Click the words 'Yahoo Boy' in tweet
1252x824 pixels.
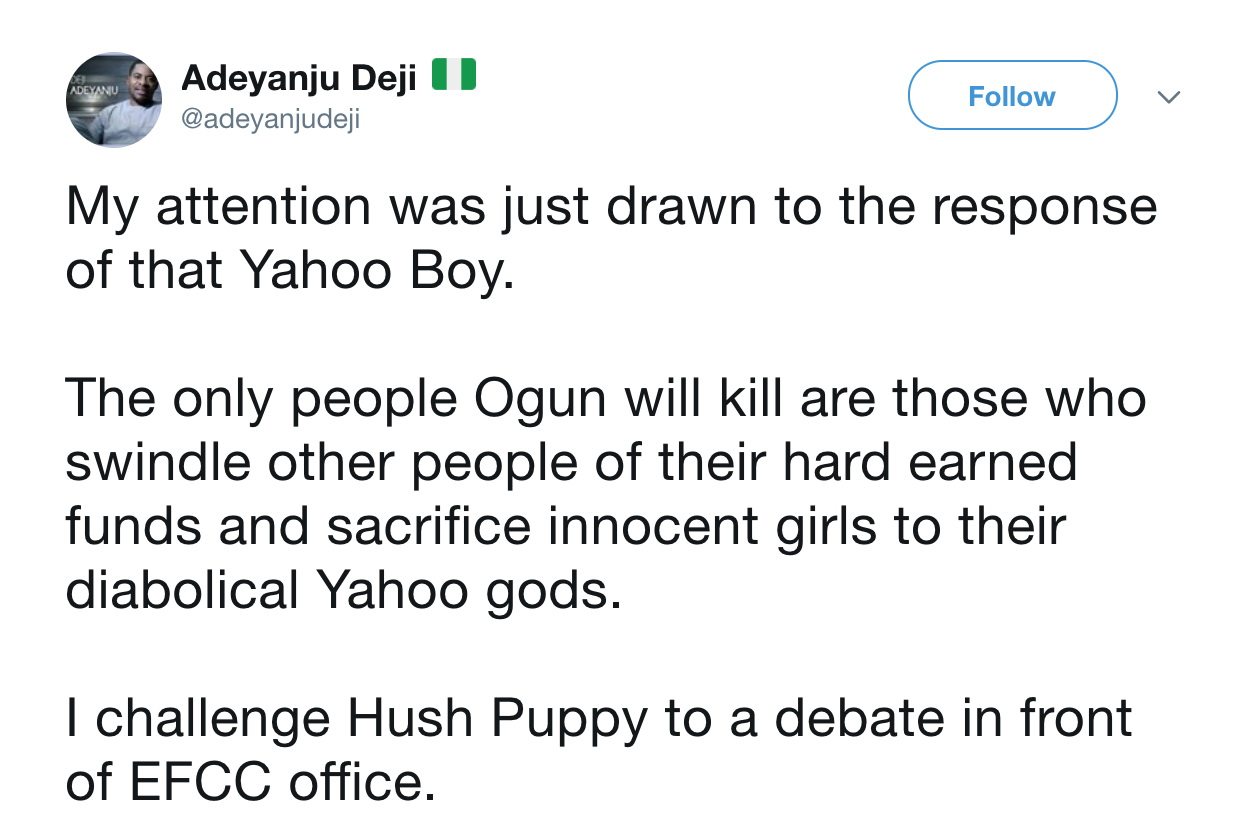[x=376, y=271]
